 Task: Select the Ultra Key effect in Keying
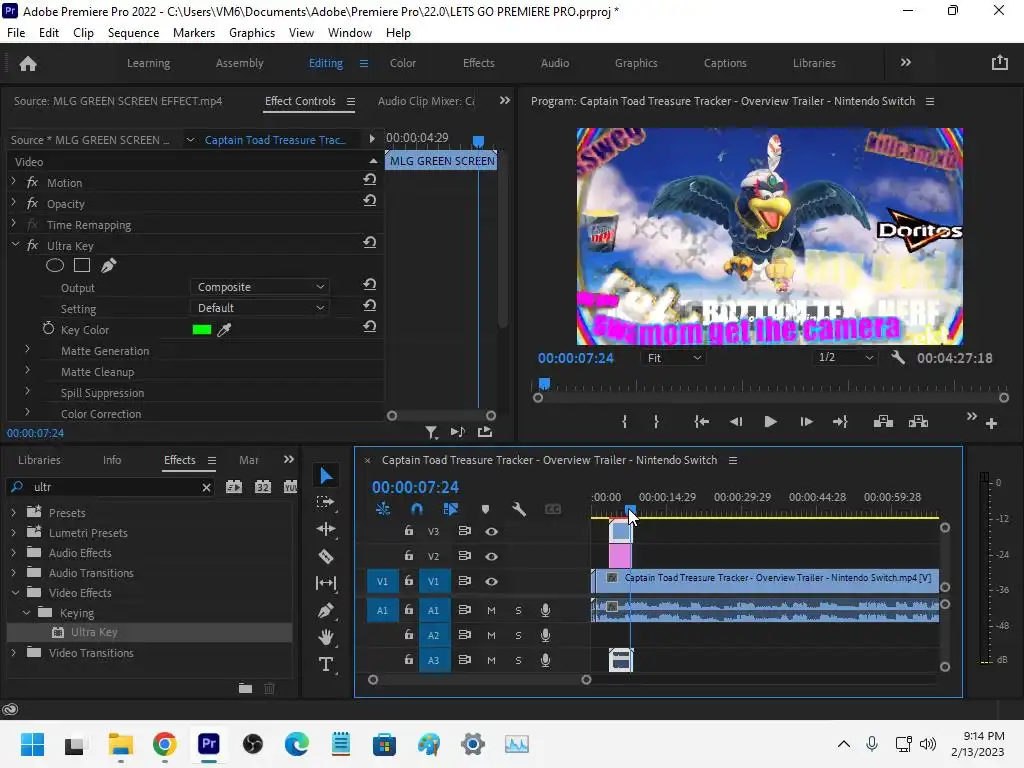(94, 632)
